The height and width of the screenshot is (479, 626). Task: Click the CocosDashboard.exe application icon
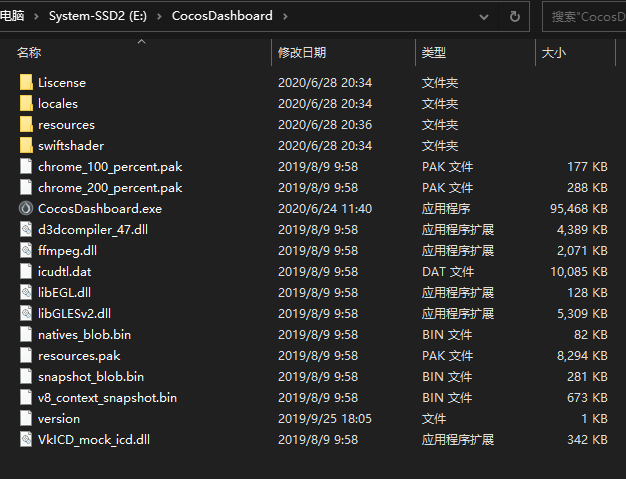[26, 208]
